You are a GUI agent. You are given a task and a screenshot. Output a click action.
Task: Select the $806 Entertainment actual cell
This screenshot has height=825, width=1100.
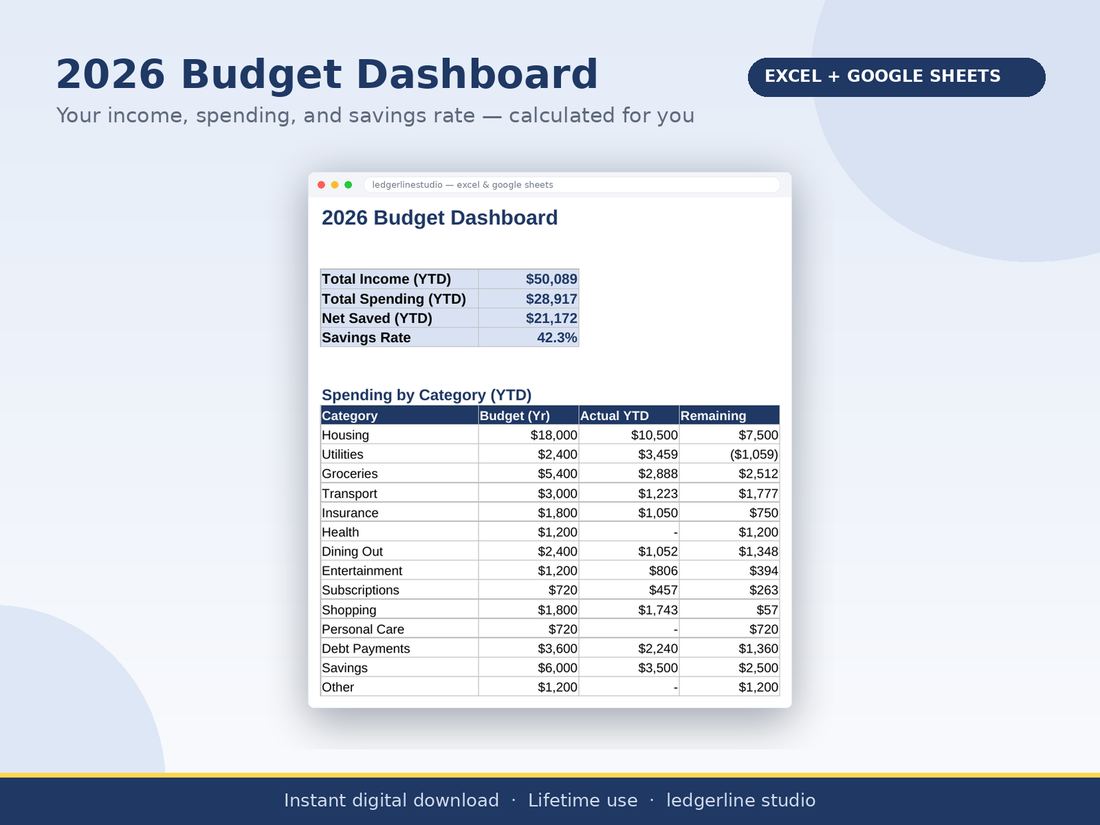[629, 570]
